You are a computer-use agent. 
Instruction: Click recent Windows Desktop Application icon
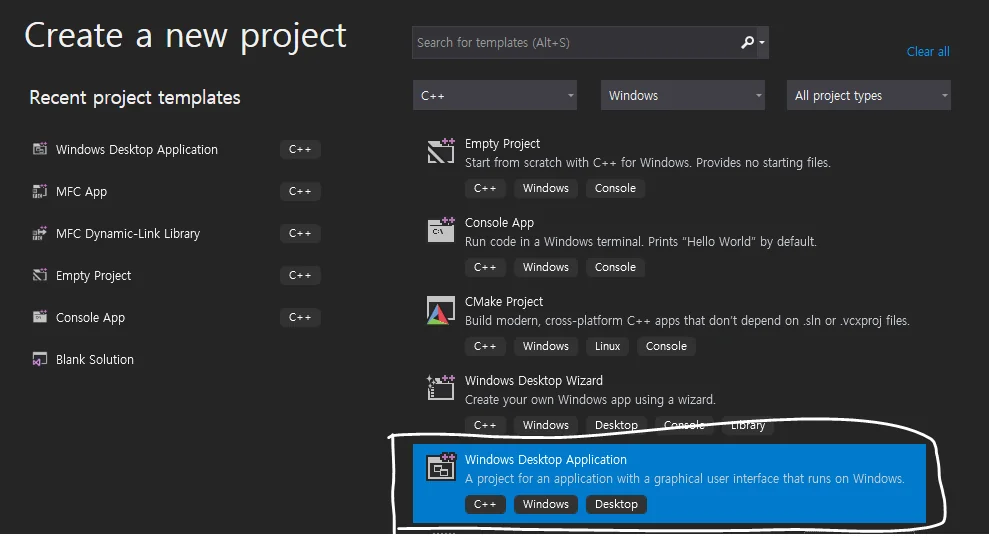[40, 149]
